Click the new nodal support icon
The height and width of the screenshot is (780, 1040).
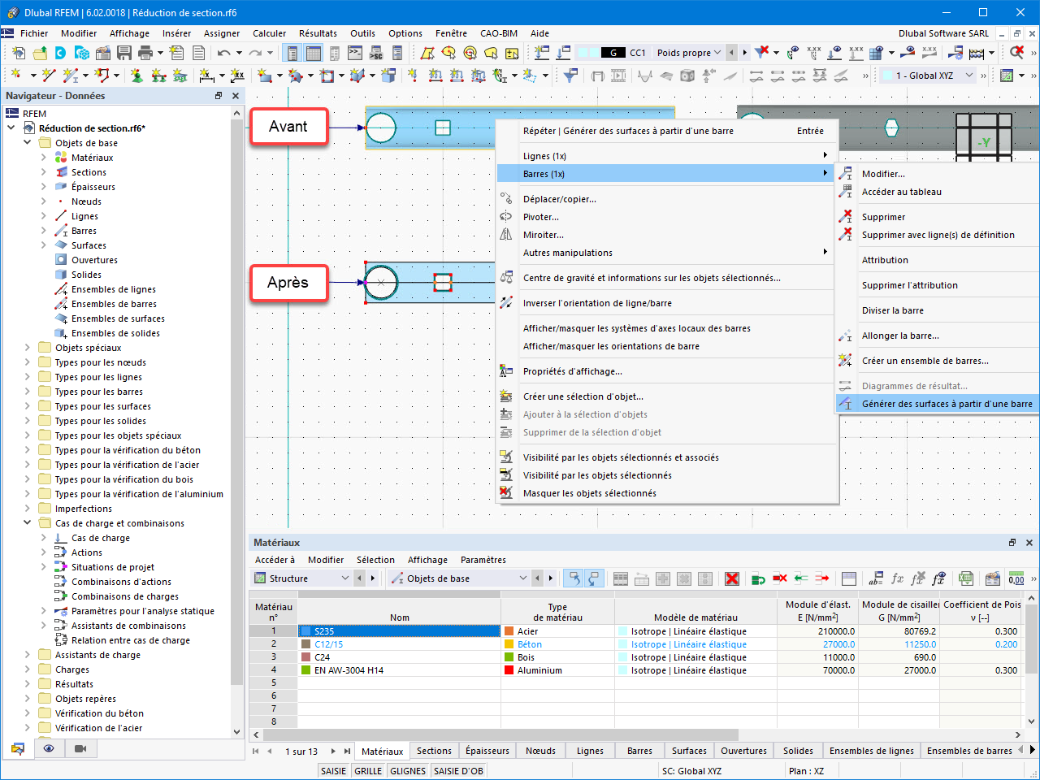pos(137,76)
